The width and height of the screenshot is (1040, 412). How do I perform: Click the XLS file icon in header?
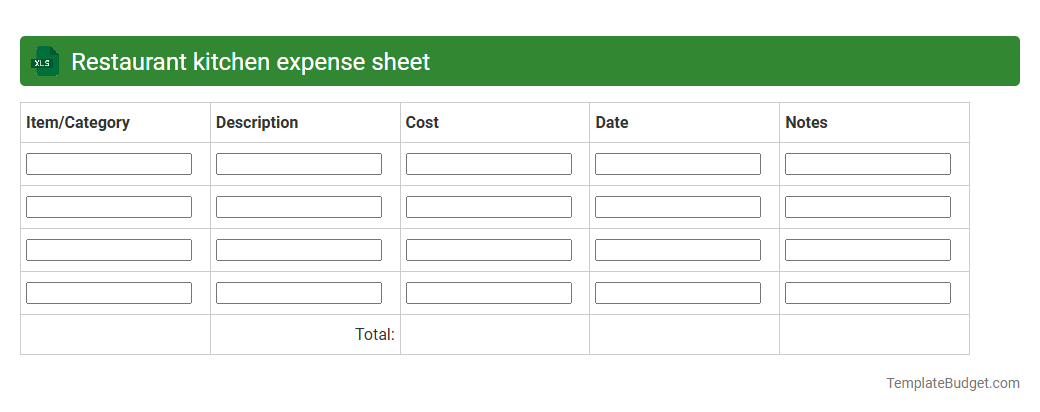coord(45,61)
